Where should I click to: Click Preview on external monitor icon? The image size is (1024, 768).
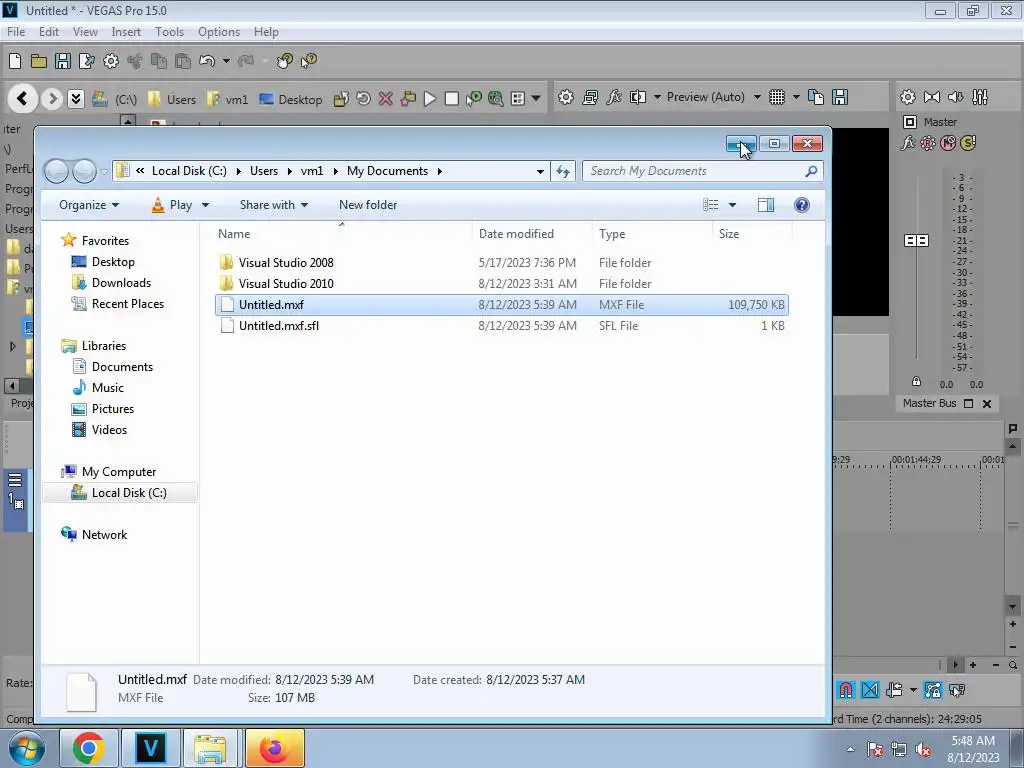[590, 97]
